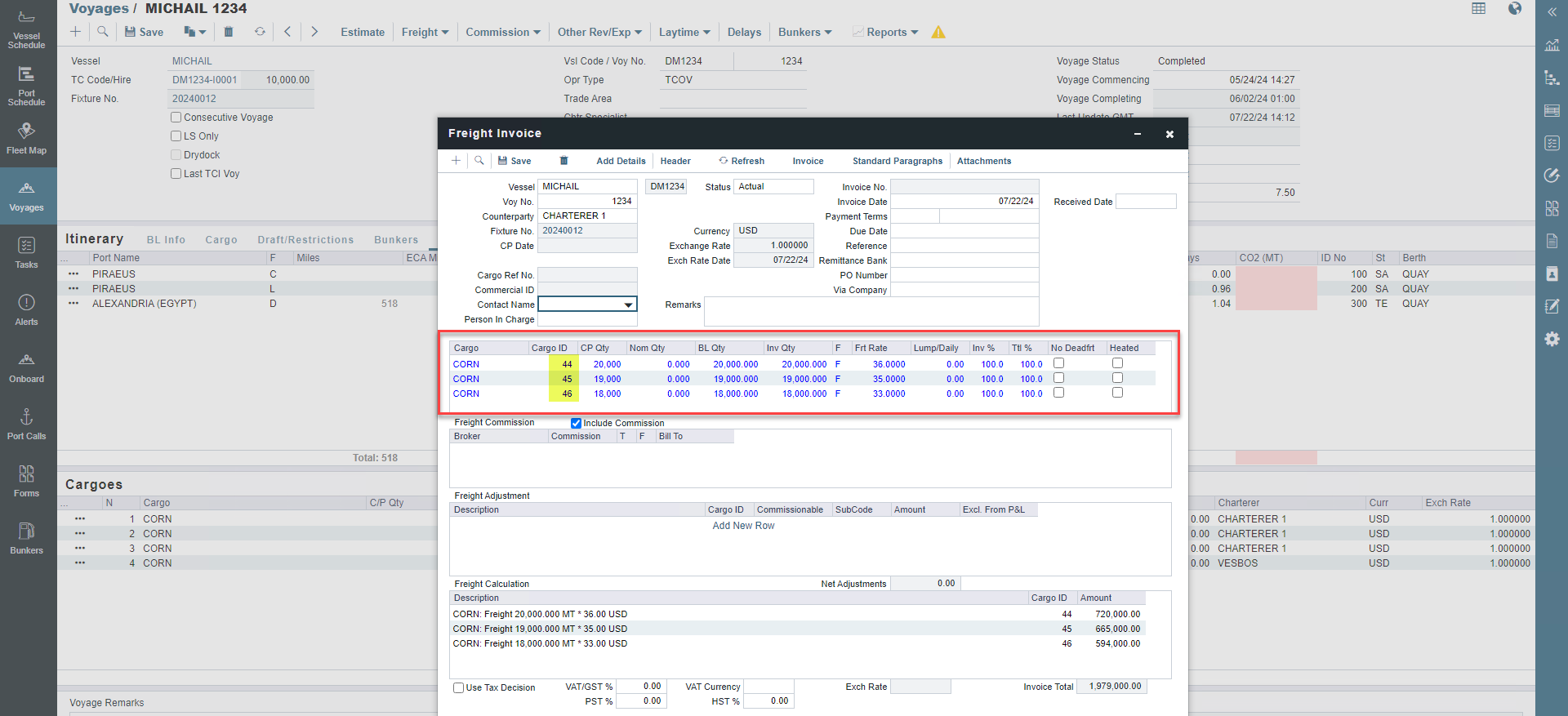Click Add New Row in Freight Adjustment
1568x716 pixels.
click(x=743, y=526)
